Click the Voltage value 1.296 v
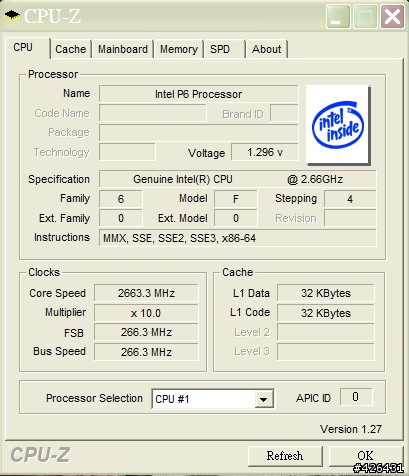 [x=265, y=152]
